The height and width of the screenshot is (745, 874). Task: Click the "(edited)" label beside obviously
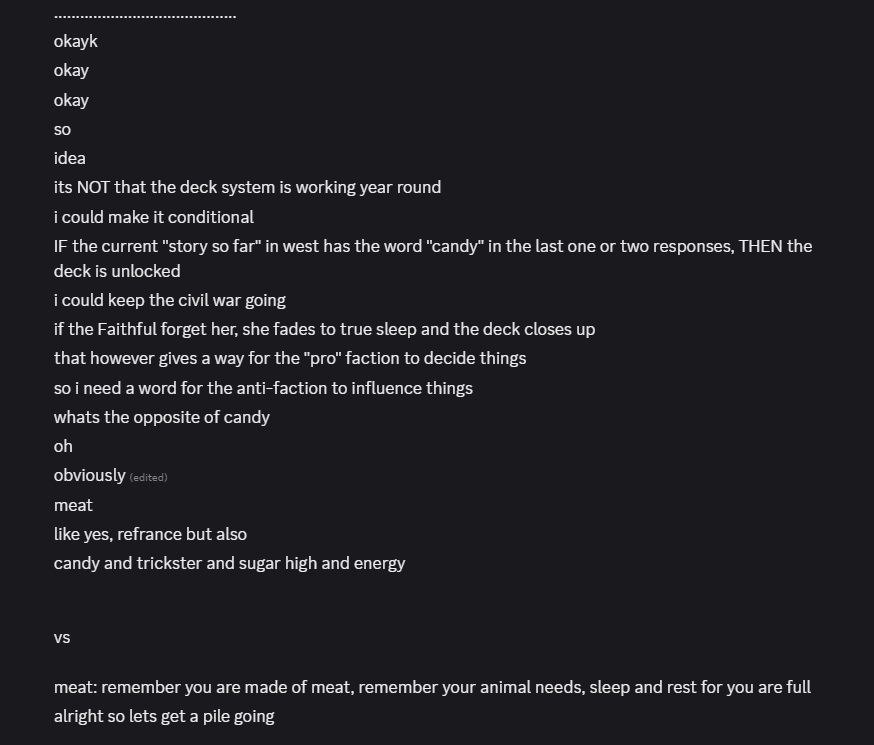click(148, 477)
